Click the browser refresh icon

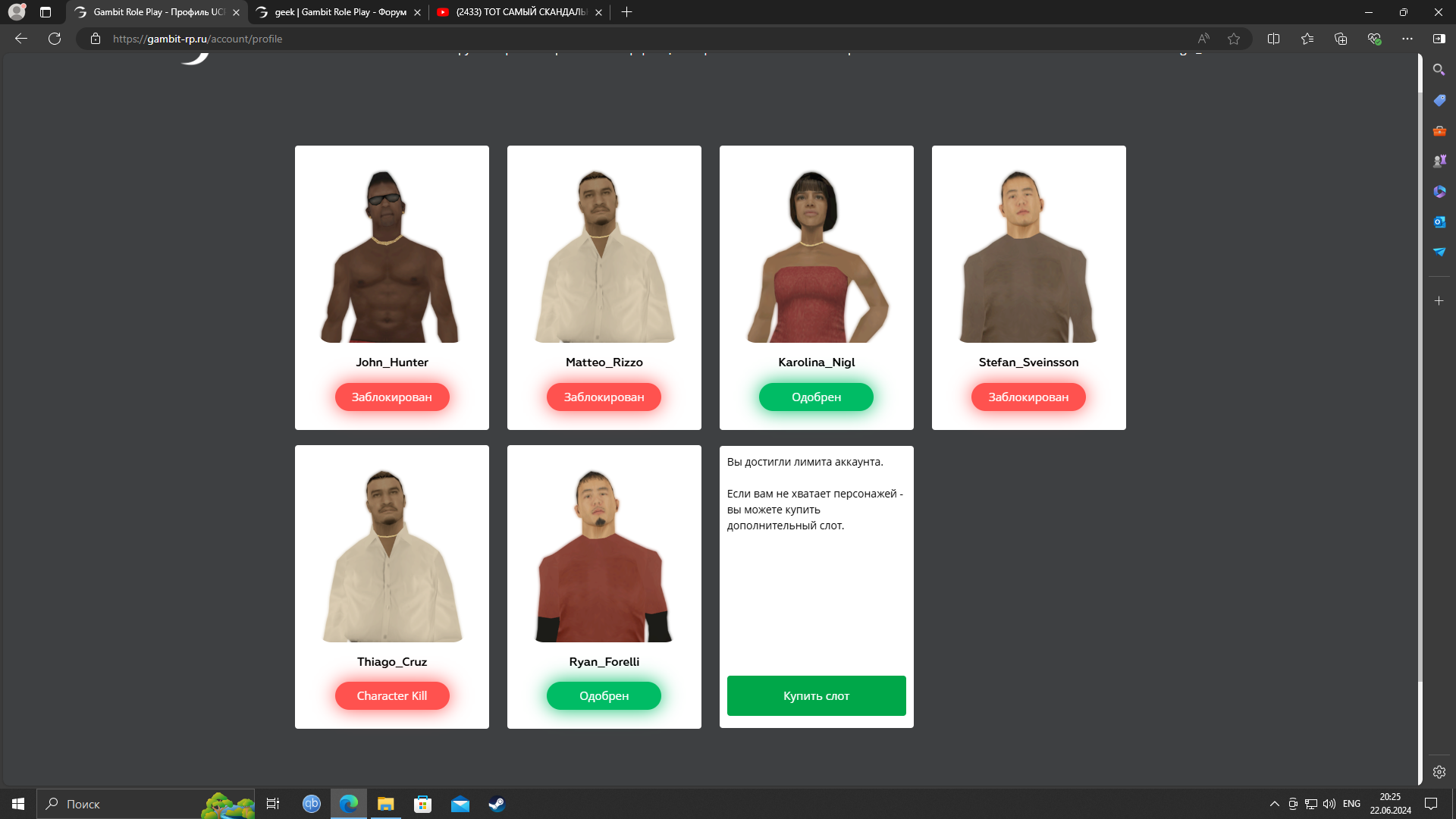coord(55,39)
